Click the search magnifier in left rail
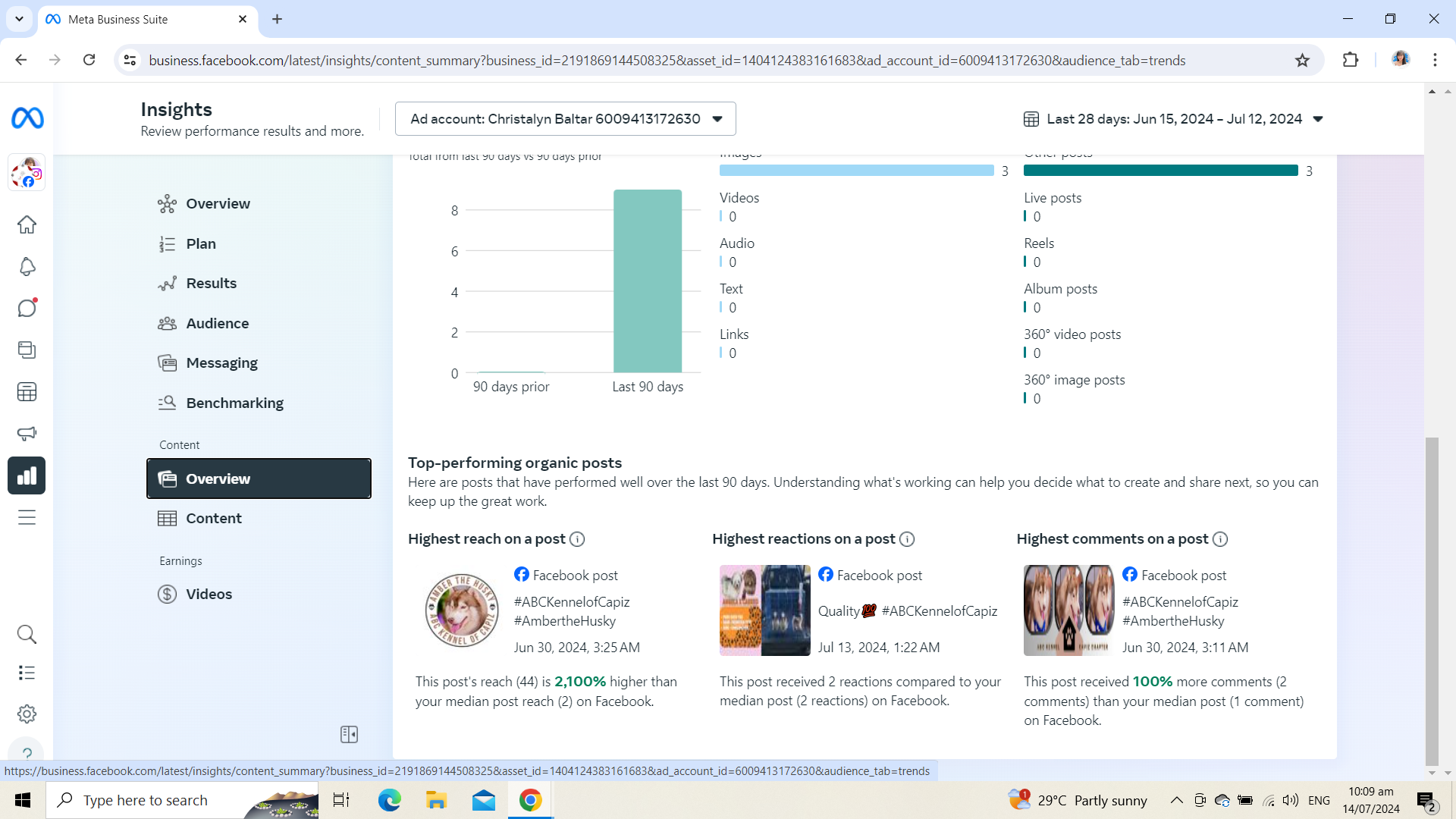The width and height of the screenshot is (1456, 819). pyautogui.click(x=27, y=634)
